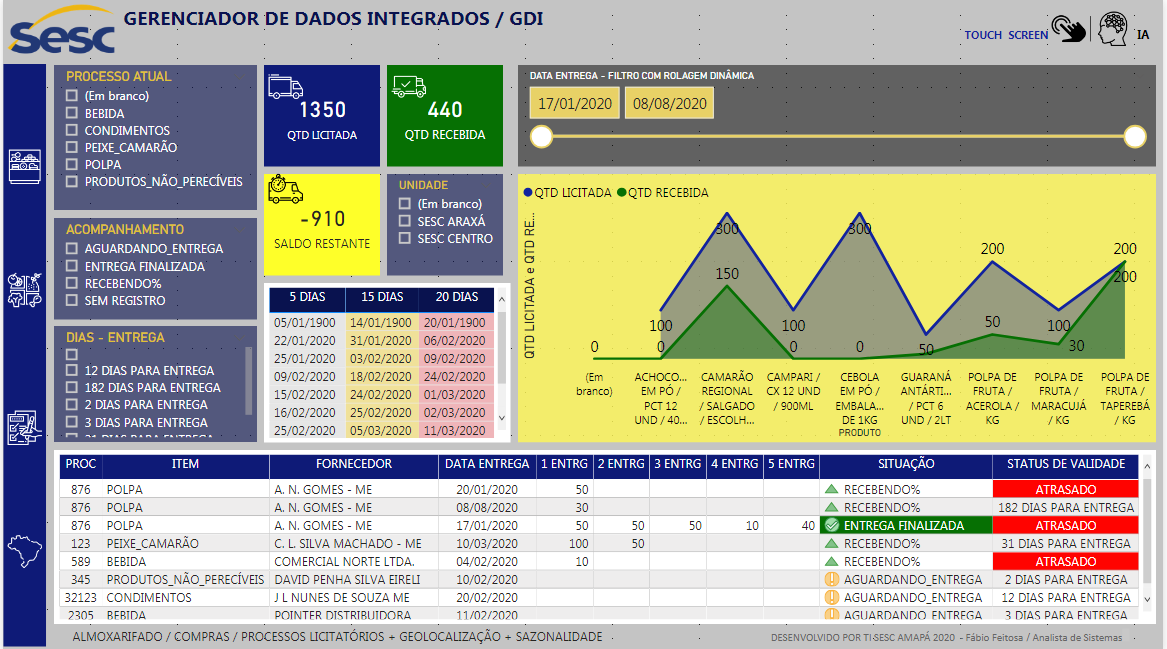Image resolution: width=1167 pixels, height=649 pixels.
Task: Sort by the 20 DIAS column header
Action: [457, 297]
